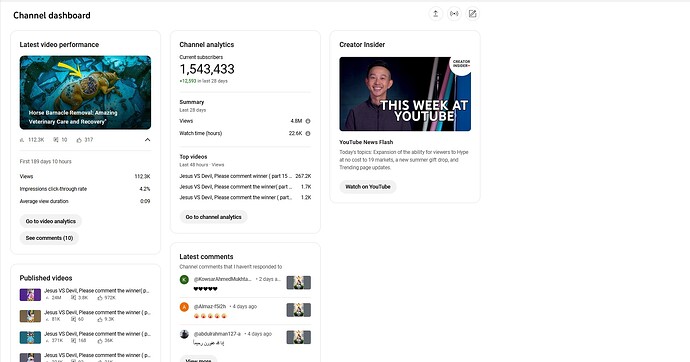Click the Watch time info icon
The height and width of the screenshot is (362, 690).
pyautogui.click(x=308, y=133)
